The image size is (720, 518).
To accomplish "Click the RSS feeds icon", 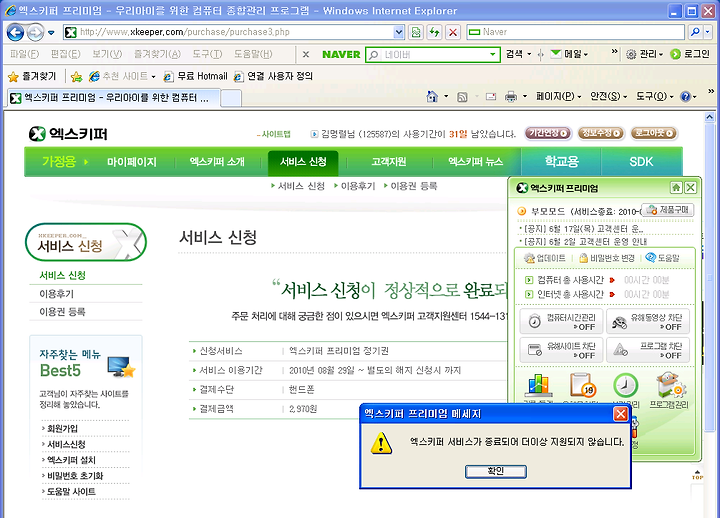I will [x=462, y=96].
